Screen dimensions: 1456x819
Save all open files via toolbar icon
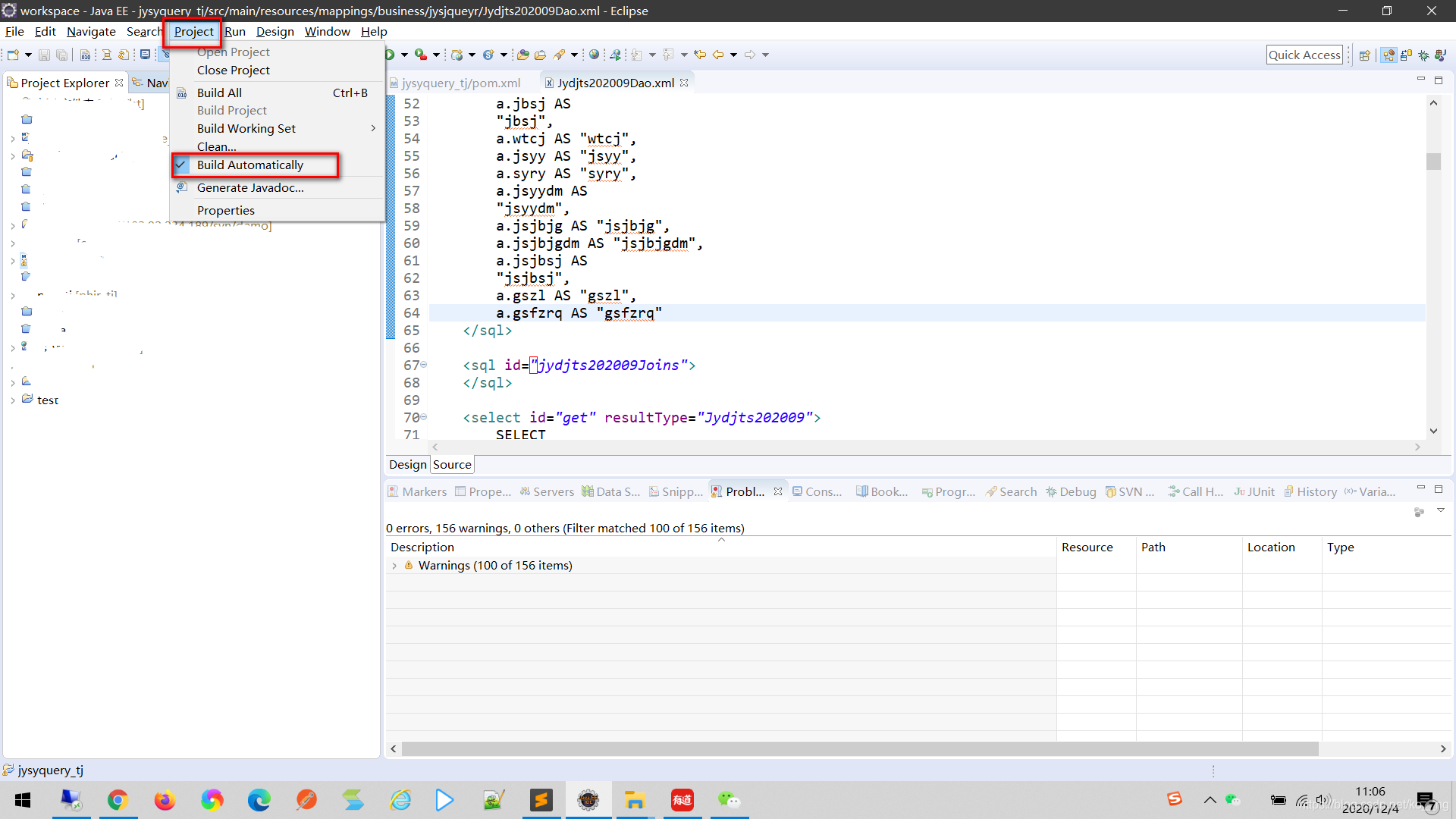62,54
